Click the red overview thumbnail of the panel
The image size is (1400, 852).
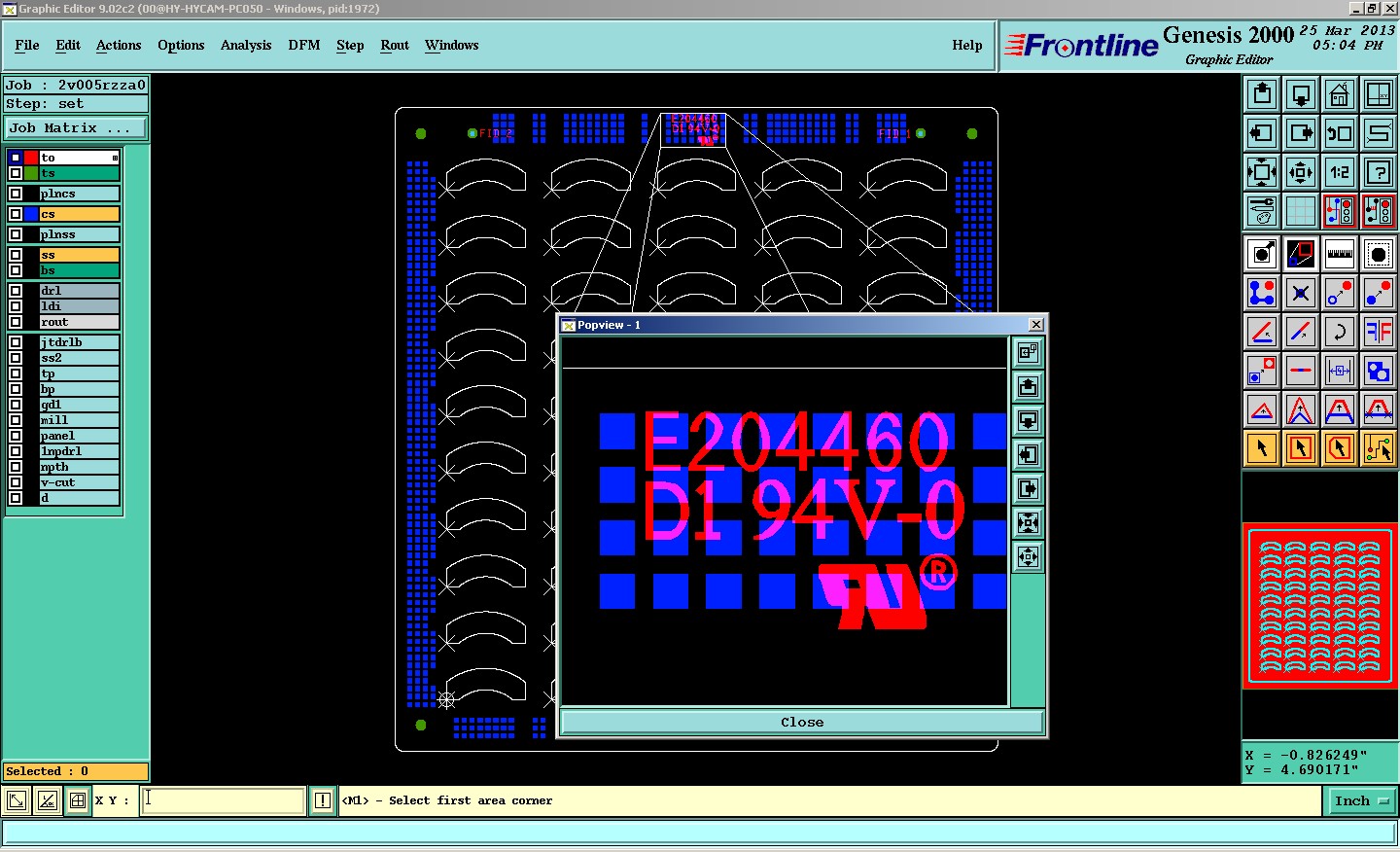pos(1320,606)
